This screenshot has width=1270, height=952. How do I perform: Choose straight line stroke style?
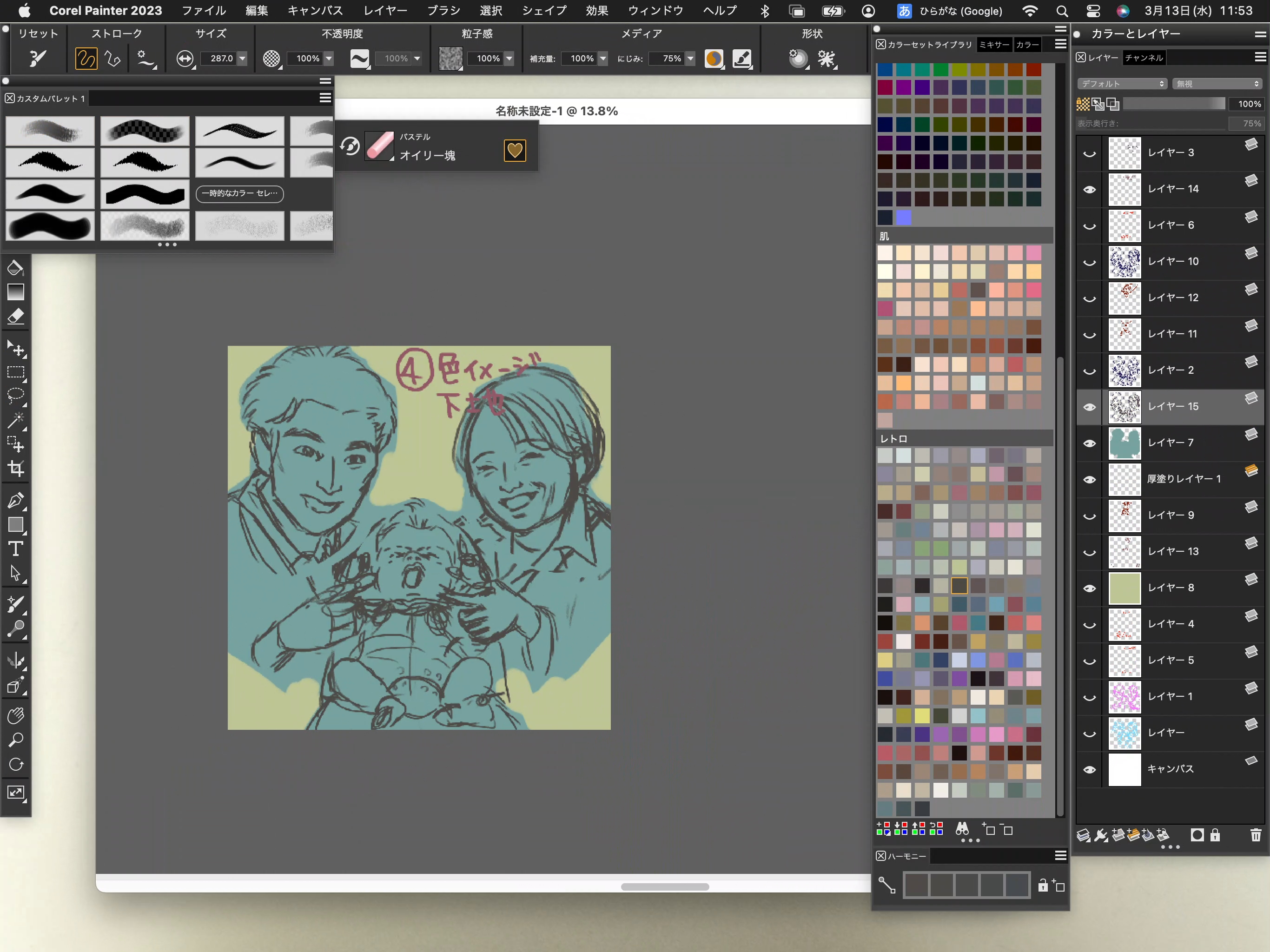click(112, 59)
